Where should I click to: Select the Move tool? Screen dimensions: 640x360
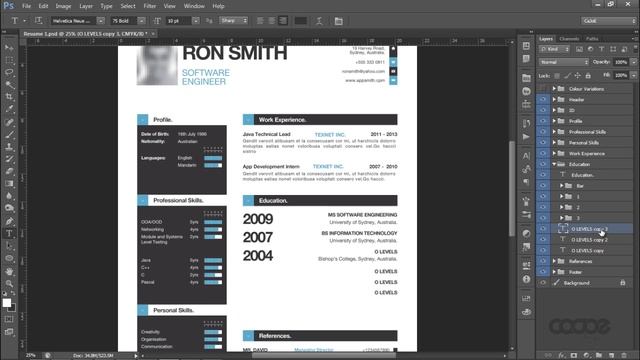click(x=9, y=48)
